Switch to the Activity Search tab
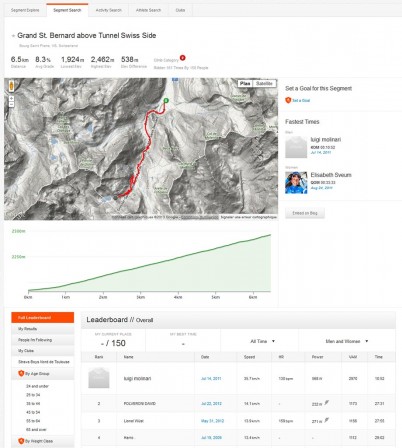 [108, 10]
